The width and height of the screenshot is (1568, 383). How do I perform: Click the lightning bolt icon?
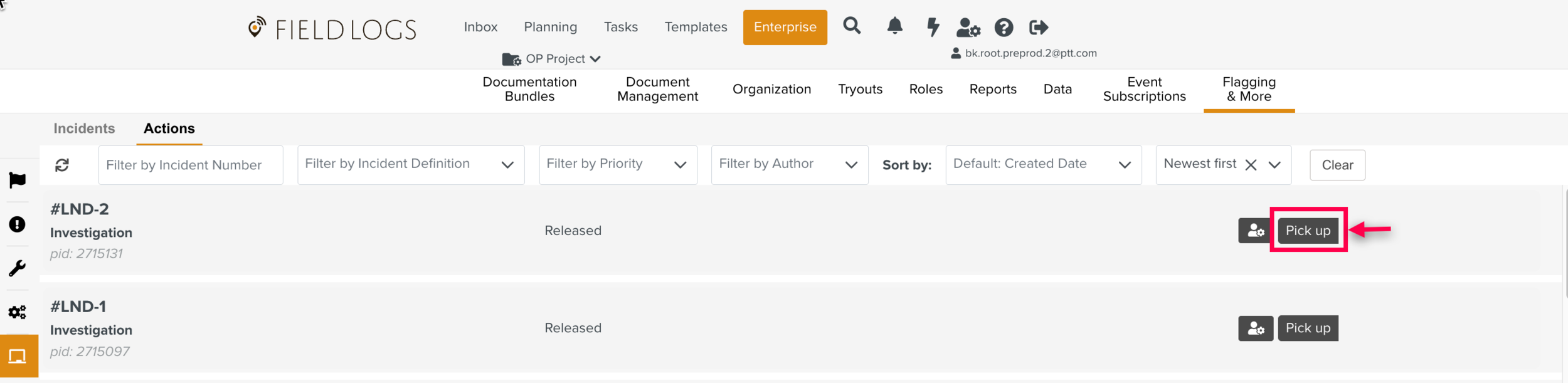[x=933, y=27]
